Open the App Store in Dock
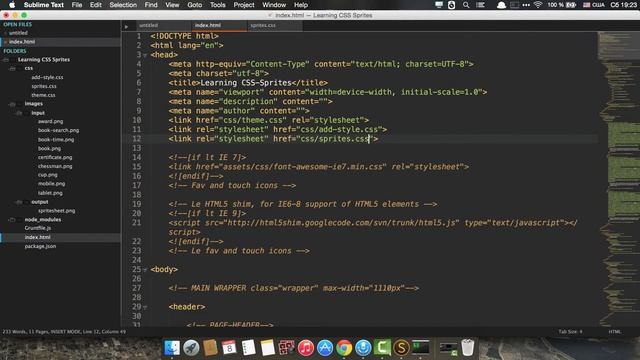The width and height of the screenshot is (640, 360). pos(325,348)
